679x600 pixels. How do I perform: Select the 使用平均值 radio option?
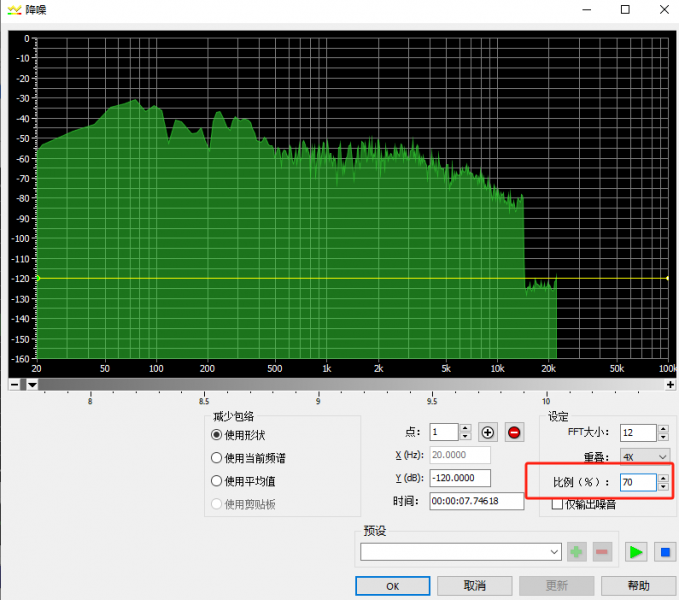coord(216,481)
